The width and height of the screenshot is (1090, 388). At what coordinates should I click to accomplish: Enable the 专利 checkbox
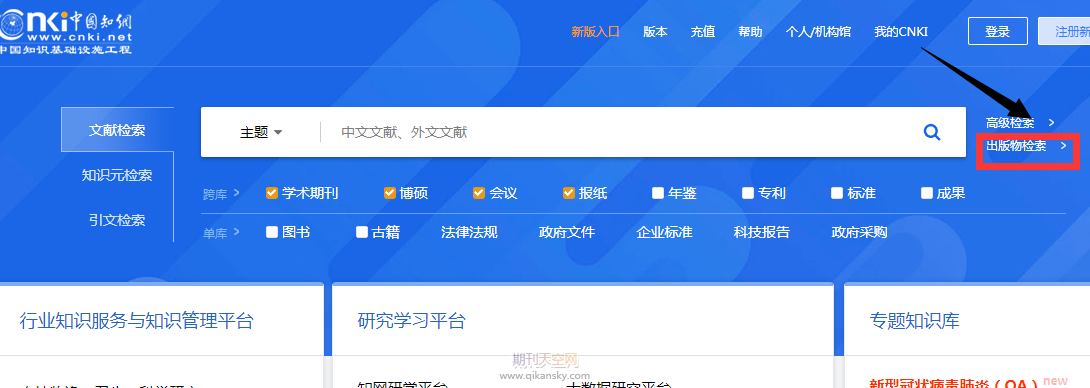[x=748, y=193]
